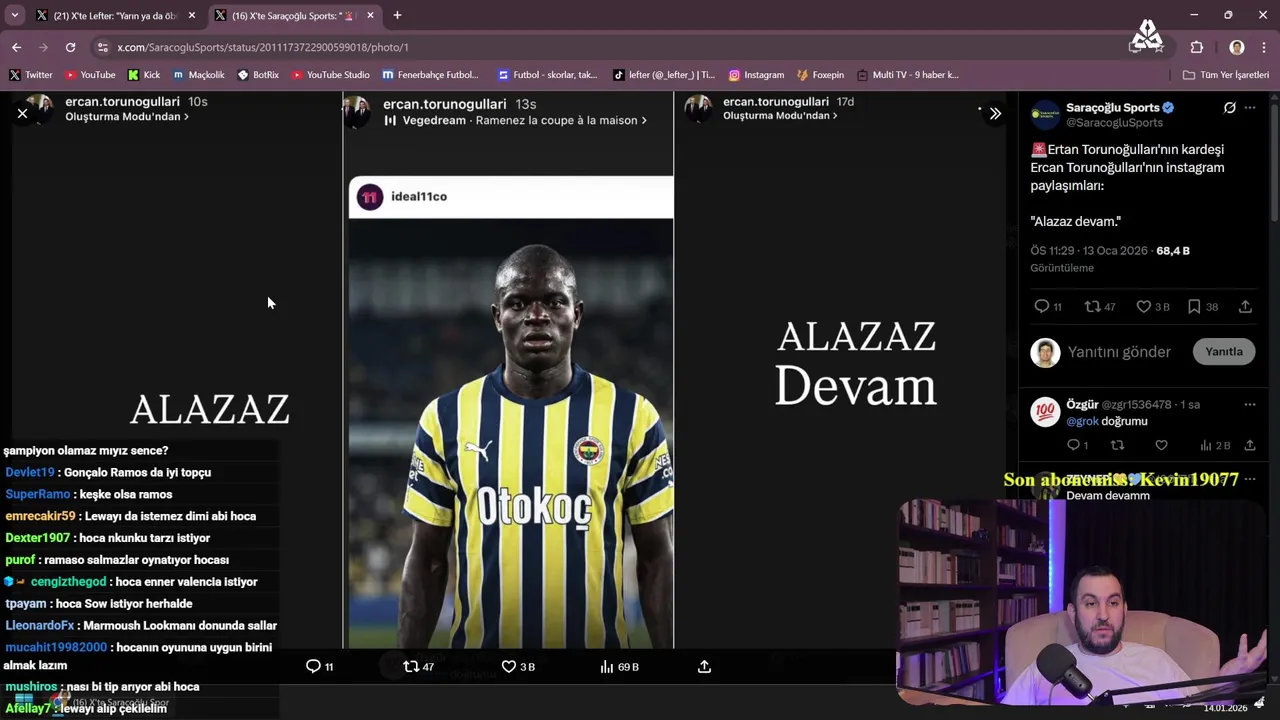Viewport: 1280px width, 720px height.
Task: Collapse the tweet side panel with double chevron
Action: [995, 113]
